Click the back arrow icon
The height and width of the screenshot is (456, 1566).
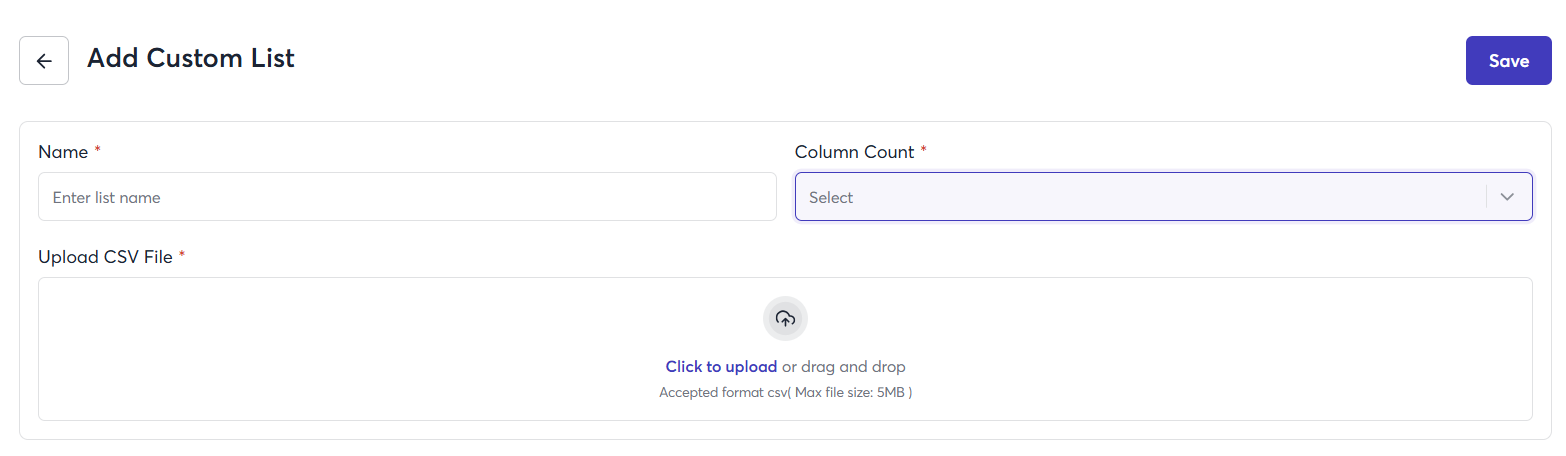pyautogui.click(x=44, y=61)
